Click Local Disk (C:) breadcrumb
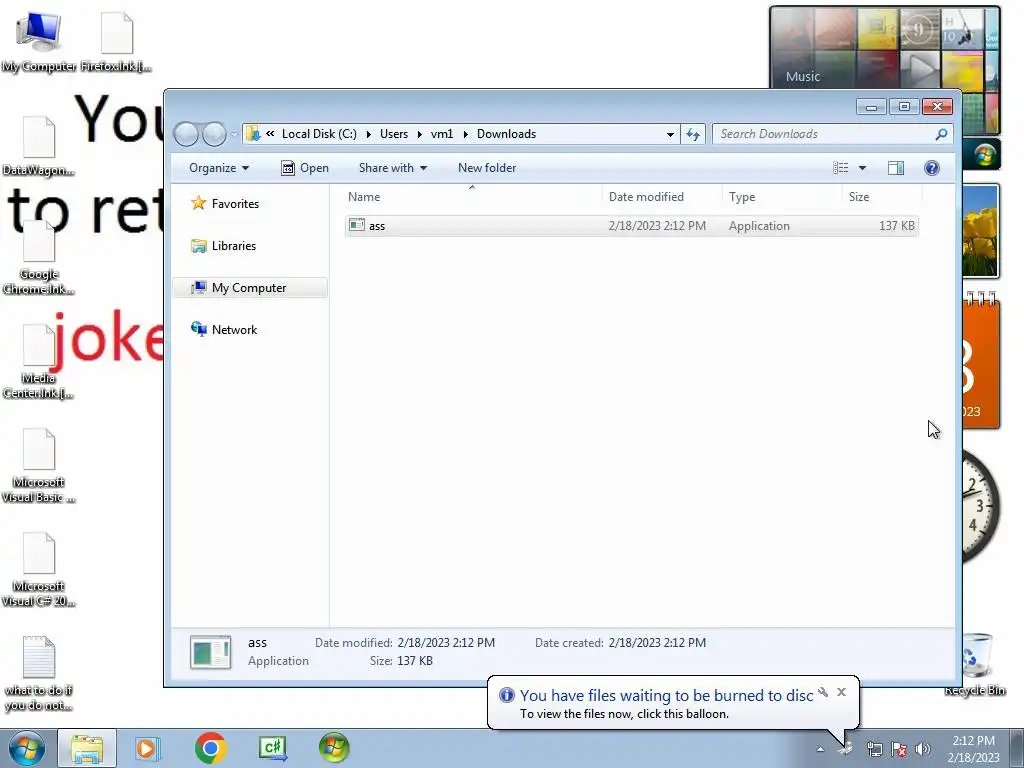Screen dimensions: 1024x768 pos(319,134)
